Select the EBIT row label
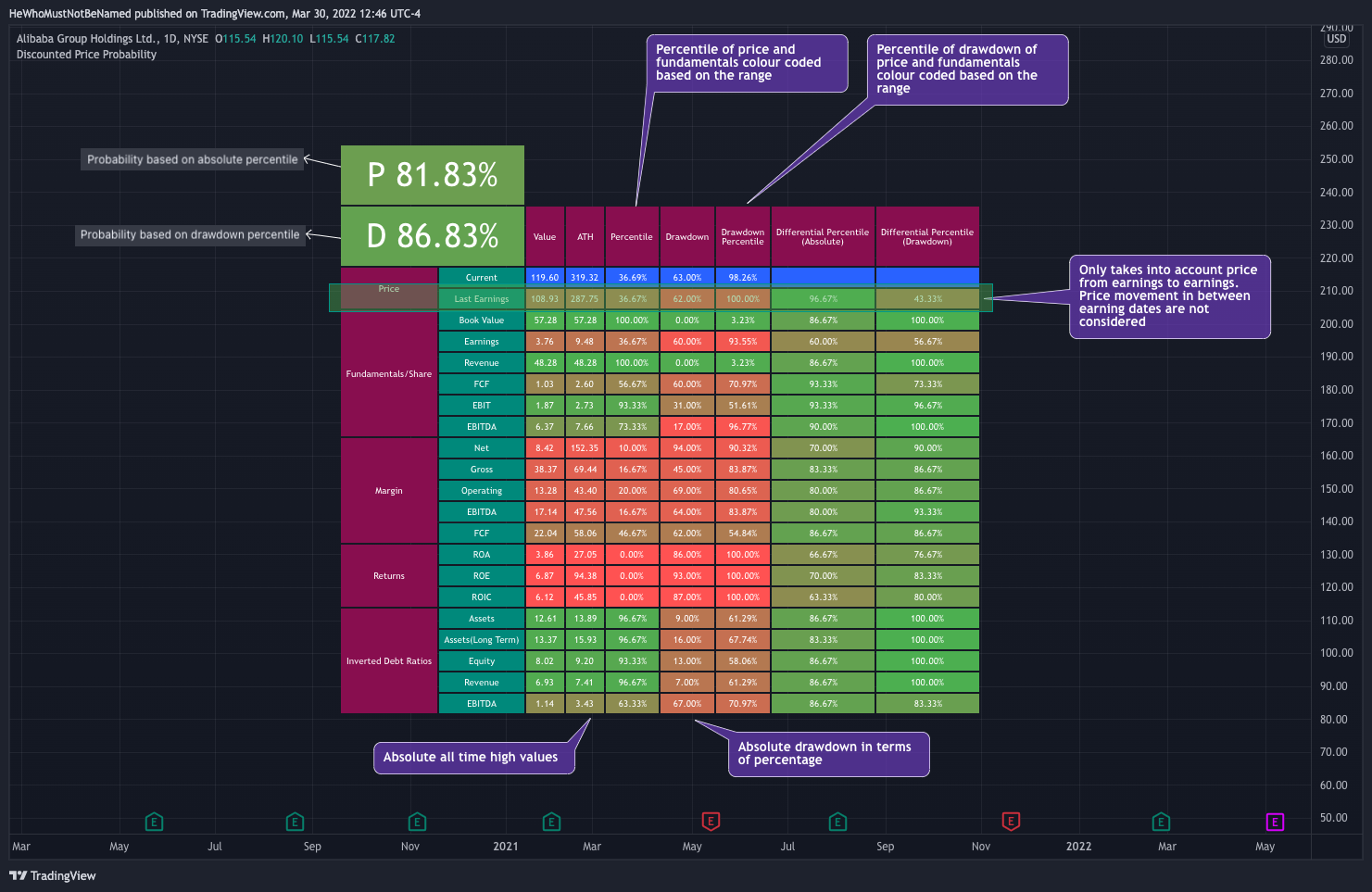Screen dimensions: 1372x892 click(482, 406)
